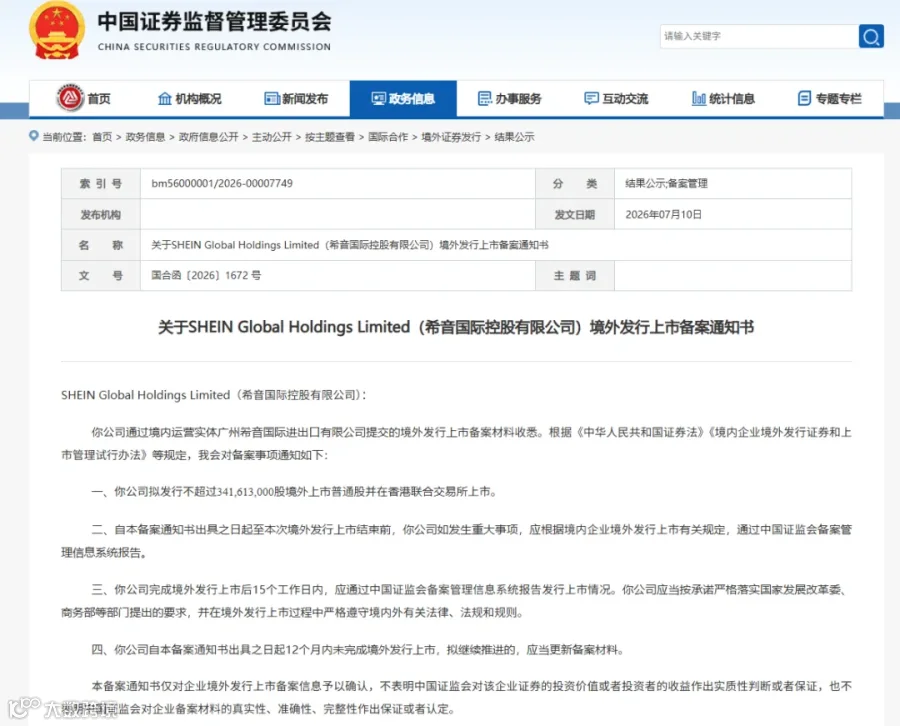Click the monitor icon beside 政务信息
The width and height of the screenshot is (900, 726).
(x=379, y=99)
